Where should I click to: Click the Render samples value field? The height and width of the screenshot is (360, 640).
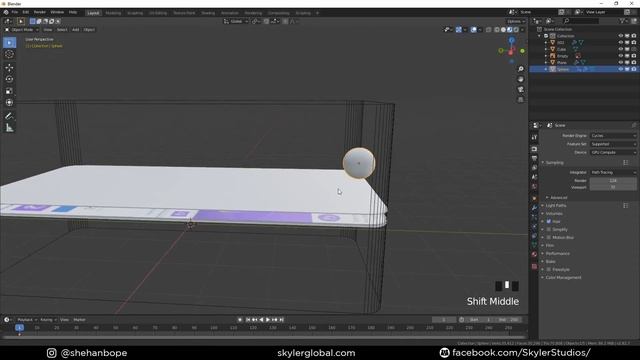click(613, 180)
